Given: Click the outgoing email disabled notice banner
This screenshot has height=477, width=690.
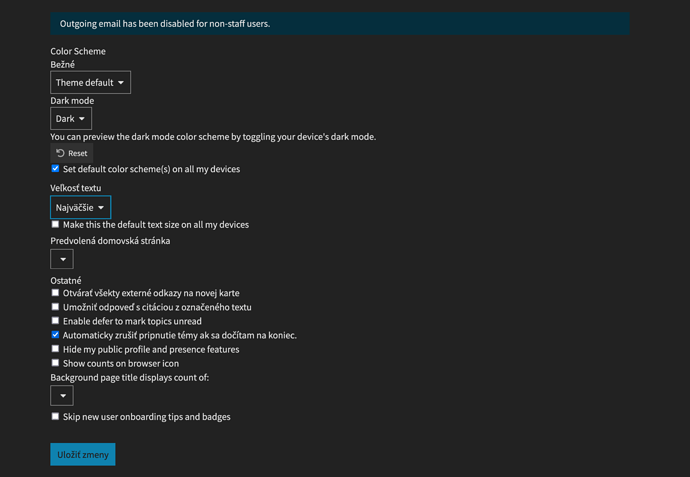Looking at the screenshot, I should click(x=340, y=24).
